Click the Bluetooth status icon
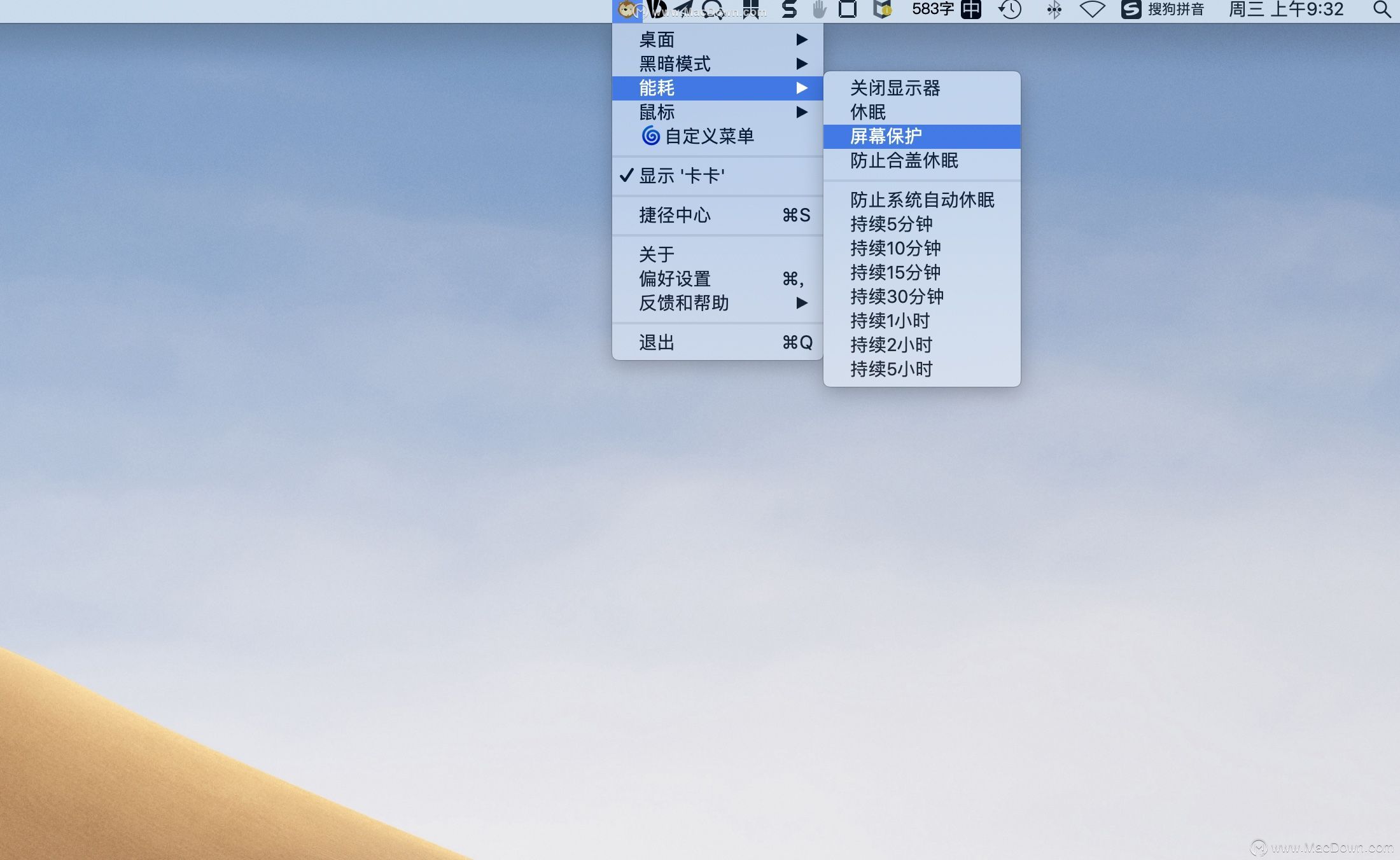 pyautogui.click(x=1054, y=9)
